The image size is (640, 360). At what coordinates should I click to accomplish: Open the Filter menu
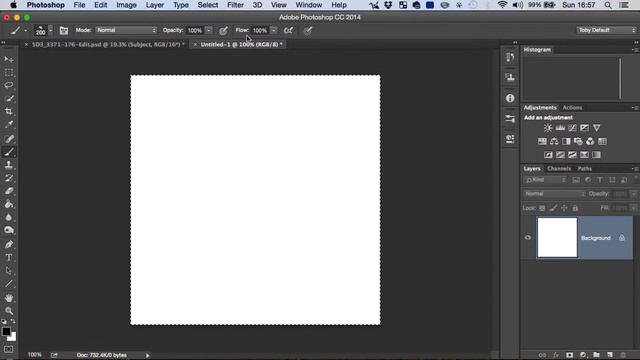click(235, 5)
